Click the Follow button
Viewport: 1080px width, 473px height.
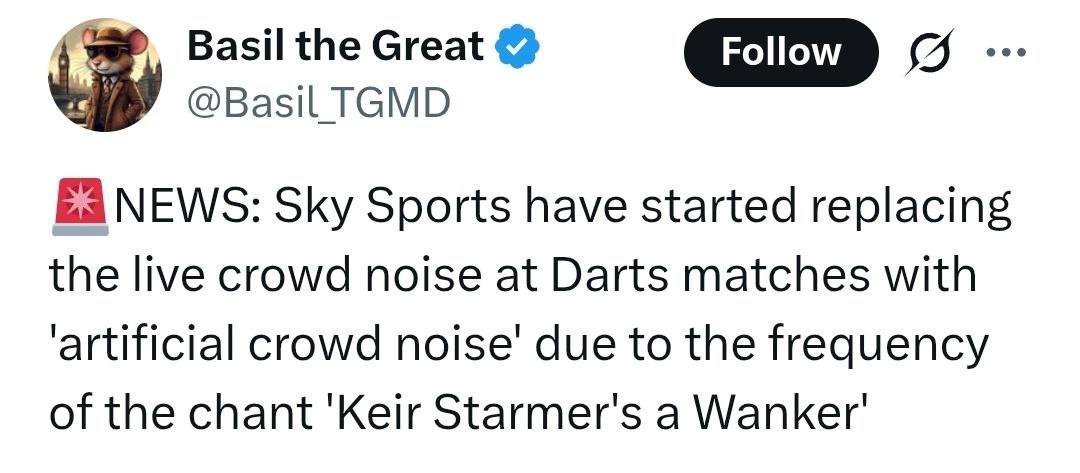pyautogui.click(x=781, y=51)
